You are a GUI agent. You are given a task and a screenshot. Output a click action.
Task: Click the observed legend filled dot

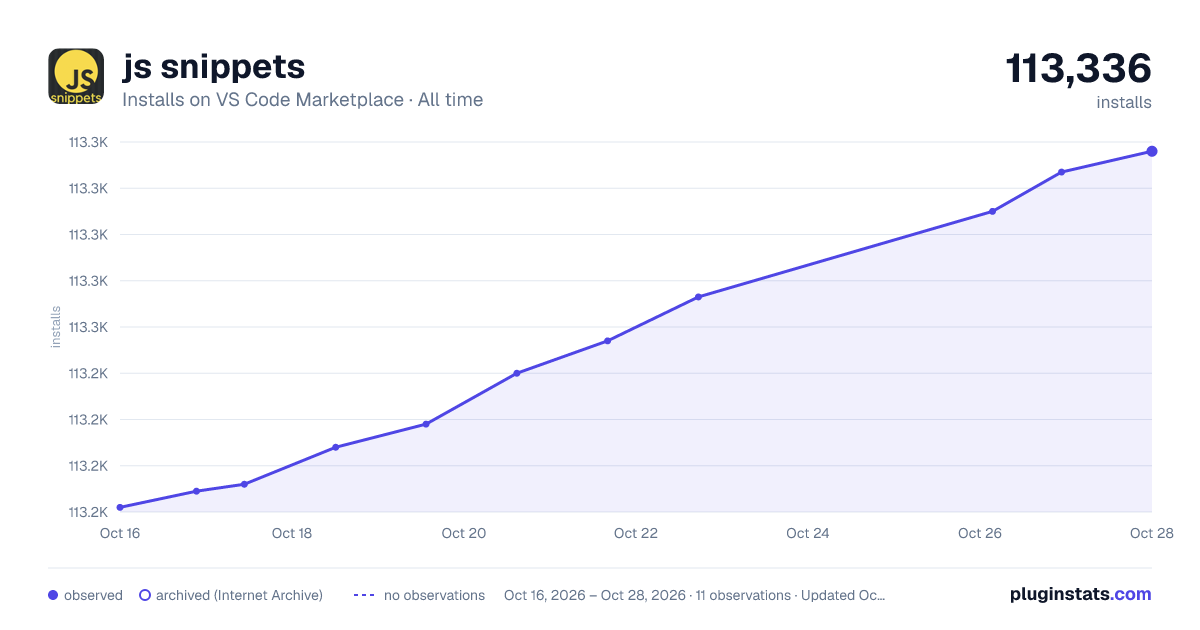[x=53, y=595]
